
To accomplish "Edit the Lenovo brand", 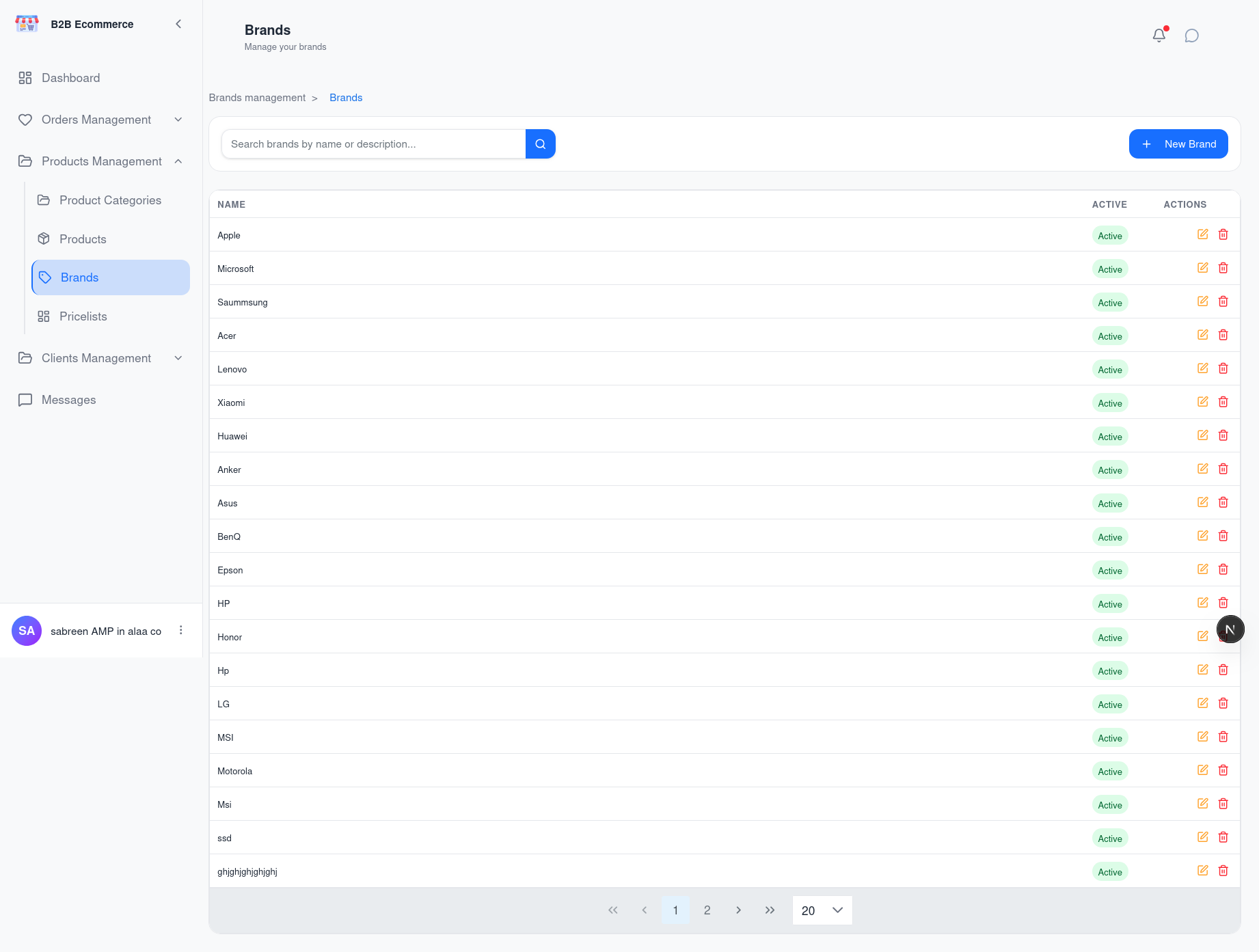I will (1203, 368).
